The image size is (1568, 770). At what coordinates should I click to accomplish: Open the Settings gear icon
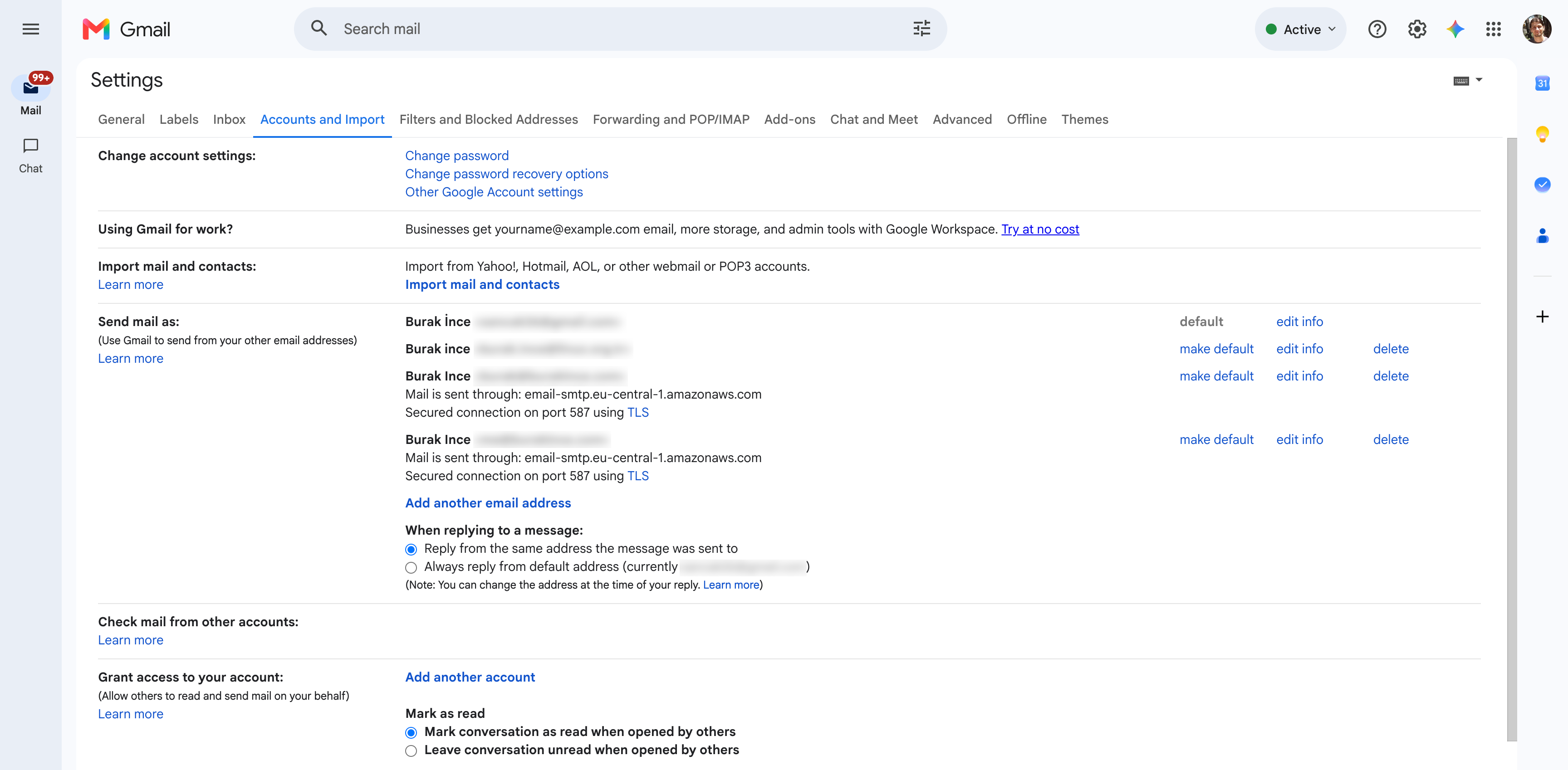pos(1417,29)
